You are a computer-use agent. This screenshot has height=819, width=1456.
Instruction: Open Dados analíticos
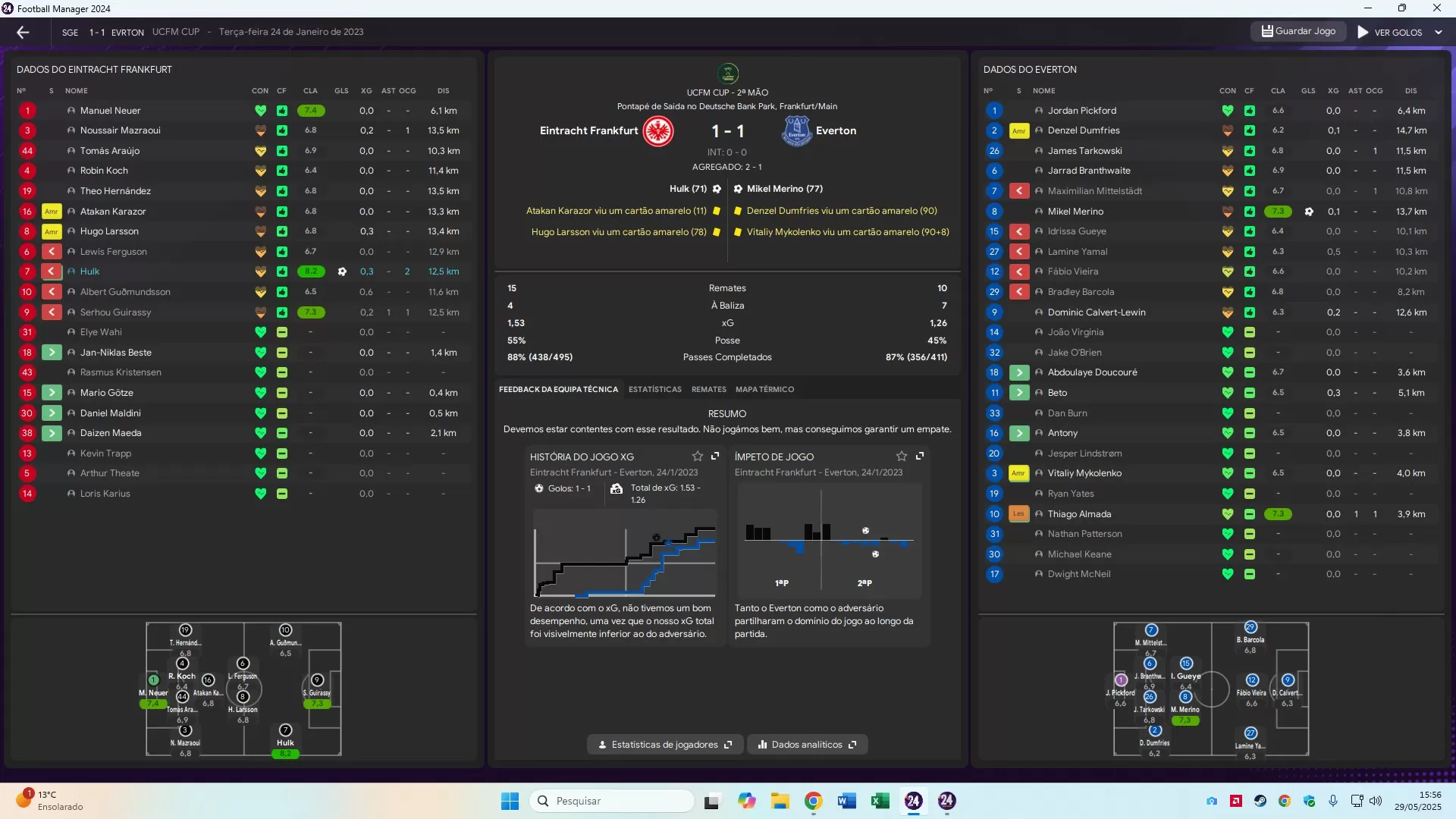[x=807, y=745]
